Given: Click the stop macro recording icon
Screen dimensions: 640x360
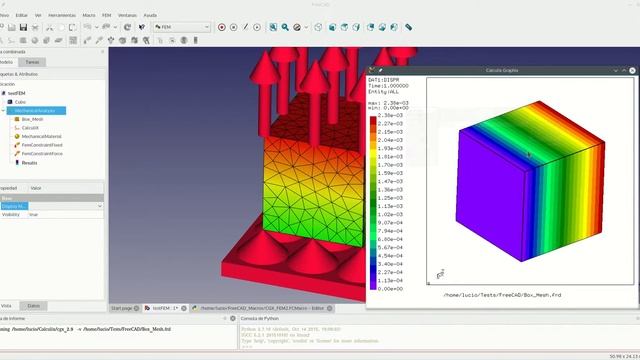Looking at the screenshot, I should pos(233,27).
